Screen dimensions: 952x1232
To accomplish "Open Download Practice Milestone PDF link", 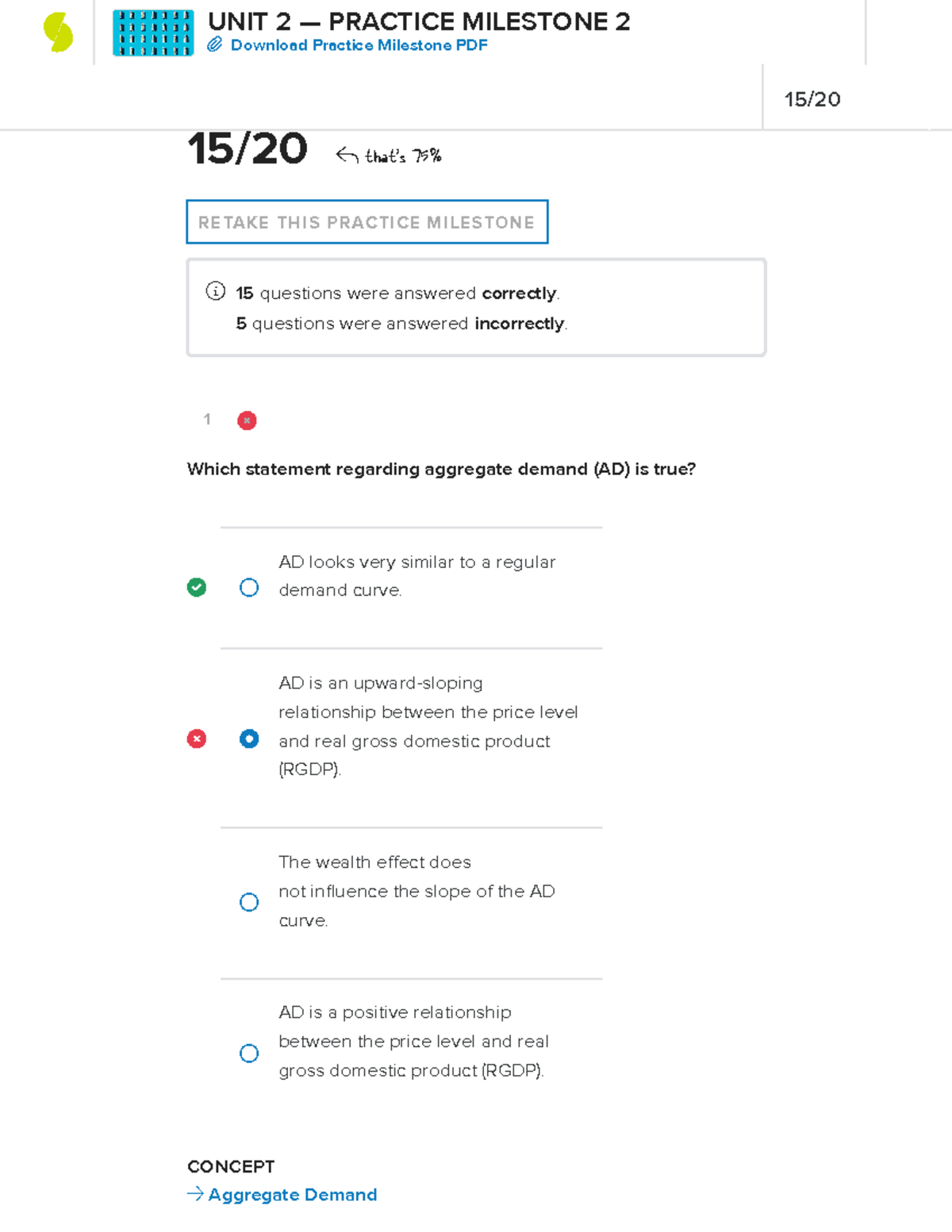I will pyautogui.click(x=359, y=45).
